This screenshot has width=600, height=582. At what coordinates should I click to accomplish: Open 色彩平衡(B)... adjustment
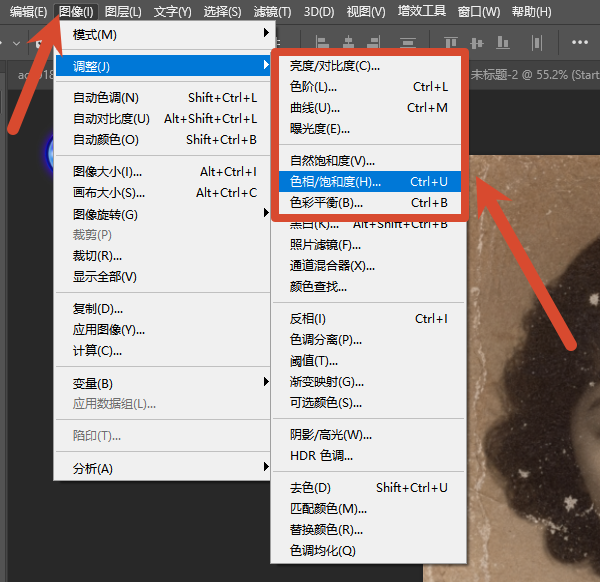point(370,202)
